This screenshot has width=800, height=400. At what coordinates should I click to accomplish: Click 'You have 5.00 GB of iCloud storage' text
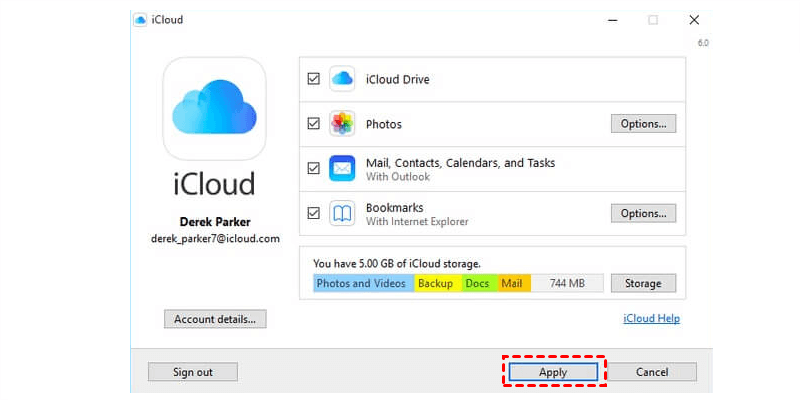click(397, 264)
